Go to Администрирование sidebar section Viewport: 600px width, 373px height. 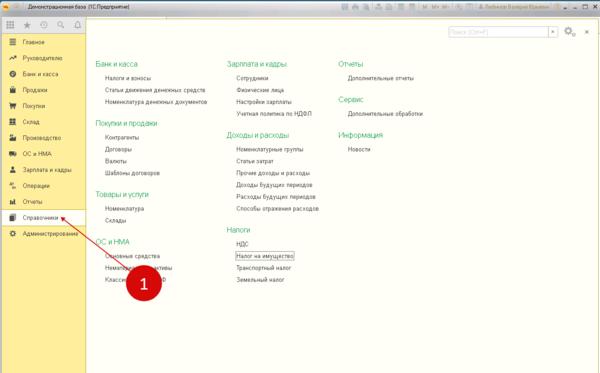click(50, 233)
